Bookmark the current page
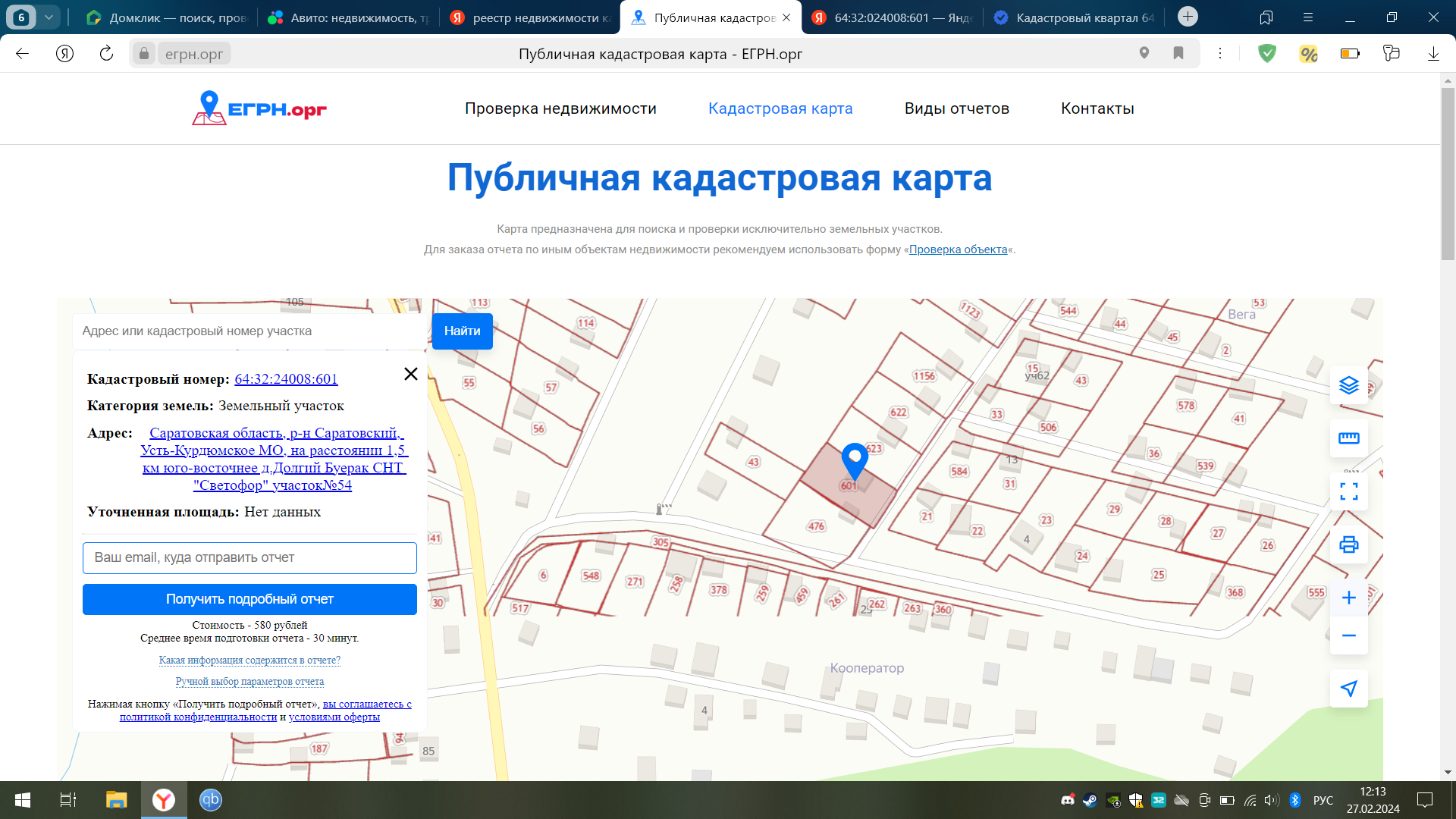Viewport: 1456px width, 819px height. coord(1178,53)
